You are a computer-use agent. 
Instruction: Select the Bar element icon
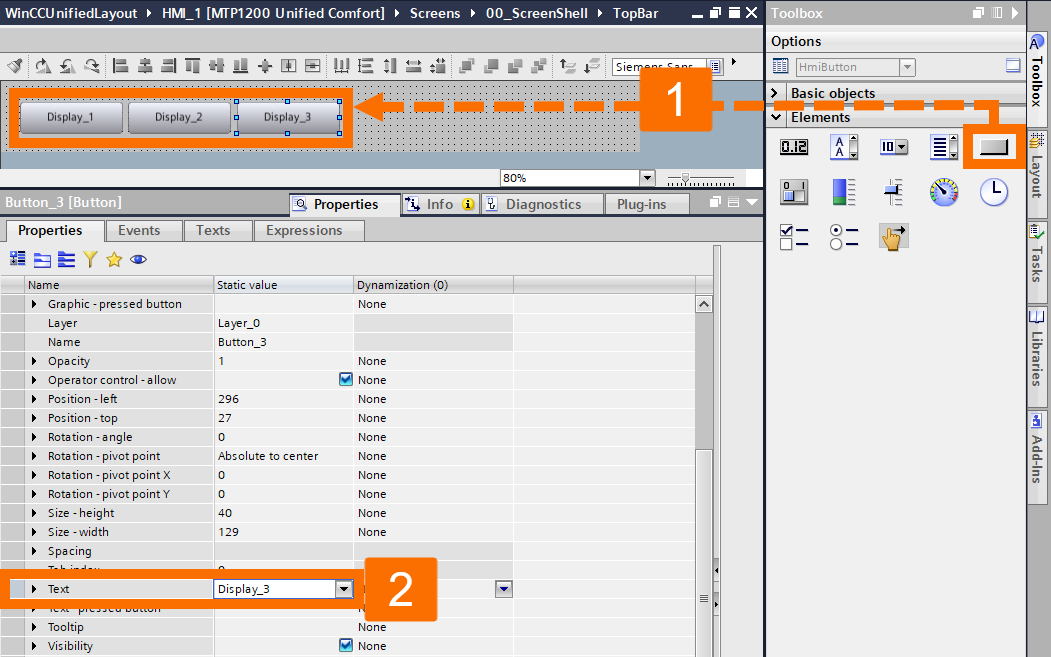[843, 192]
